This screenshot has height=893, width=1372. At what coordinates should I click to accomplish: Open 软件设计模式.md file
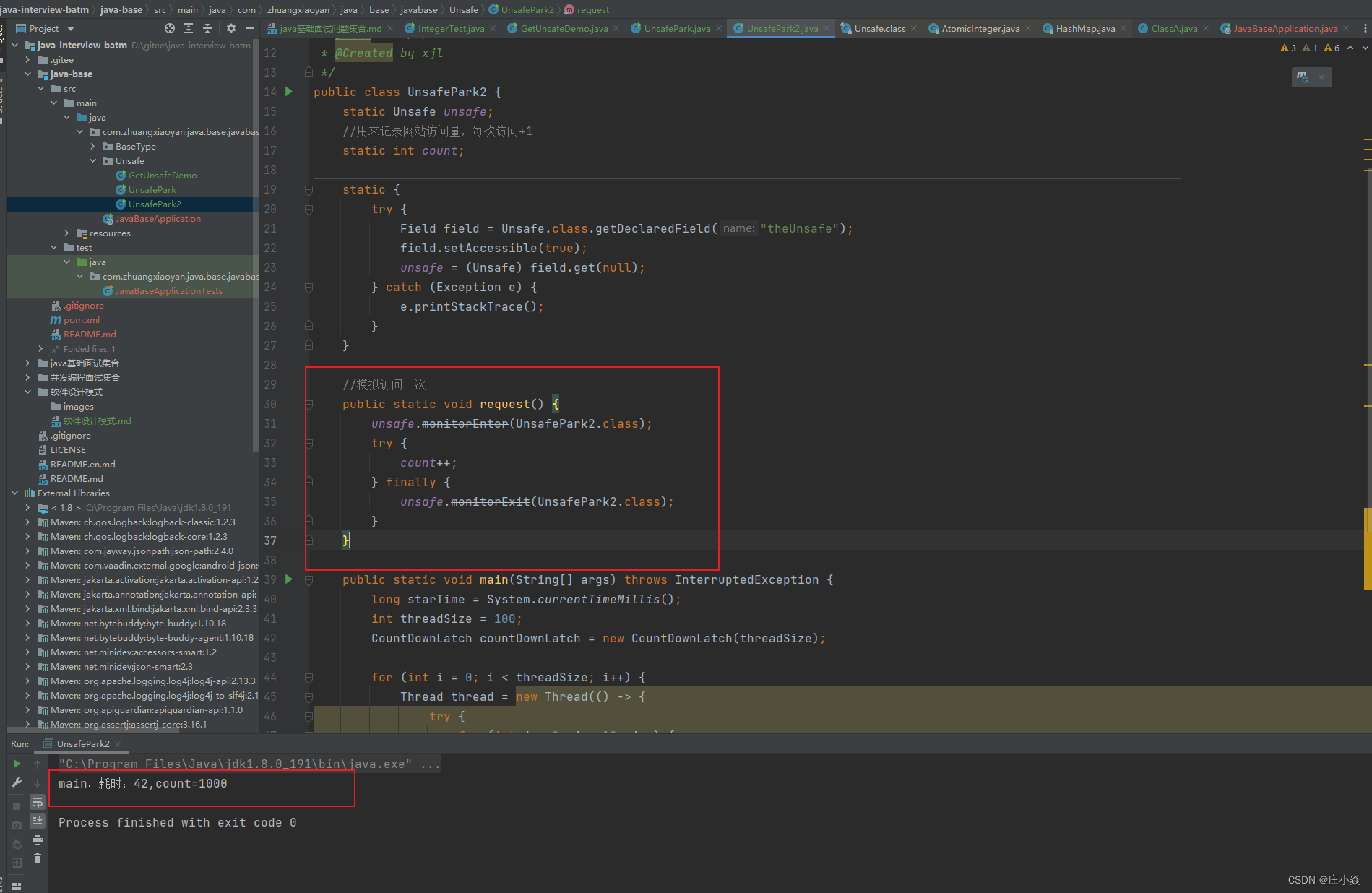coord(97,421)
